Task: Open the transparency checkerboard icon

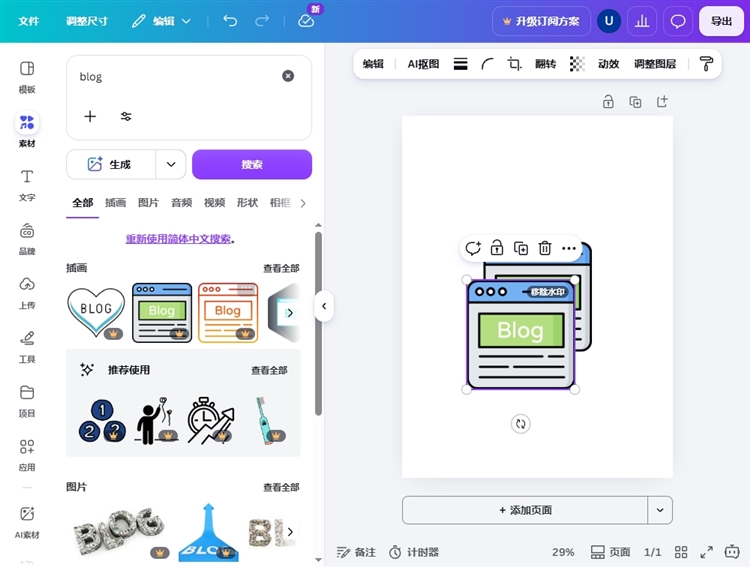Action: (577, 64)
